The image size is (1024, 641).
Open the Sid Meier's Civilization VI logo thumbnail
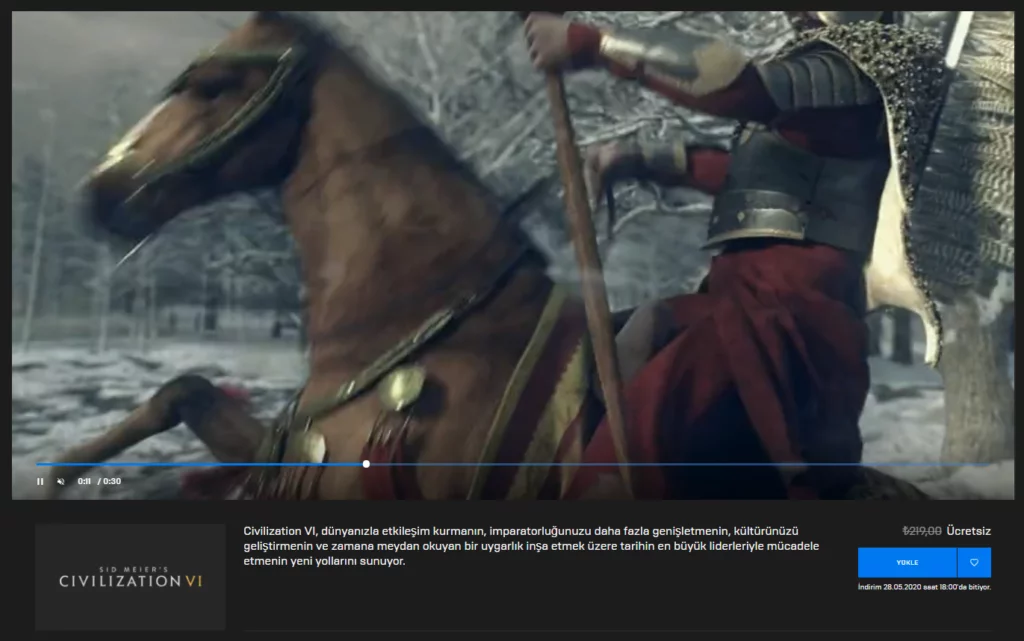click(130, 577)
